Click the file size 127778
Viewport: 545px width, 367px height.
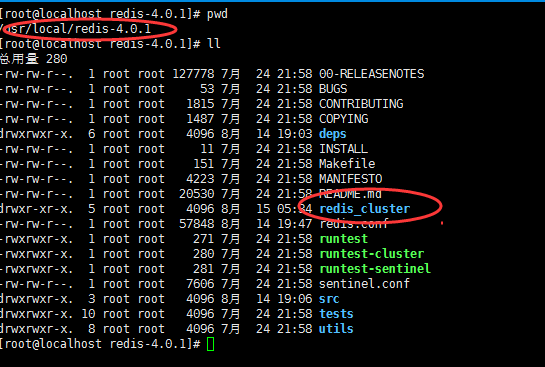(x=193, y=74)
